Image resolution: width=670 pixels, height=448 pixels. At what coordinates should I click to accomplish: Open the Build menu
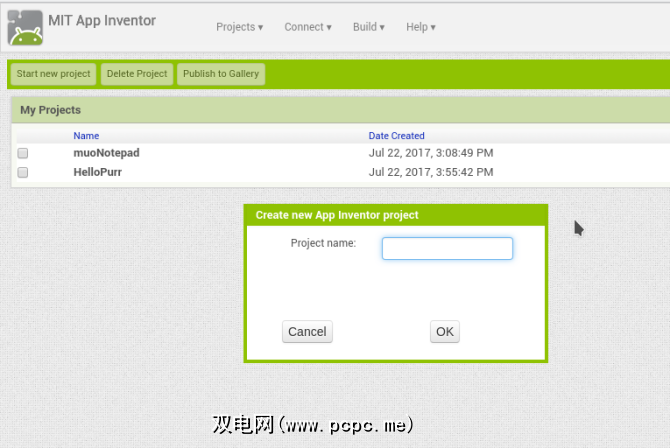coord(368,27)
